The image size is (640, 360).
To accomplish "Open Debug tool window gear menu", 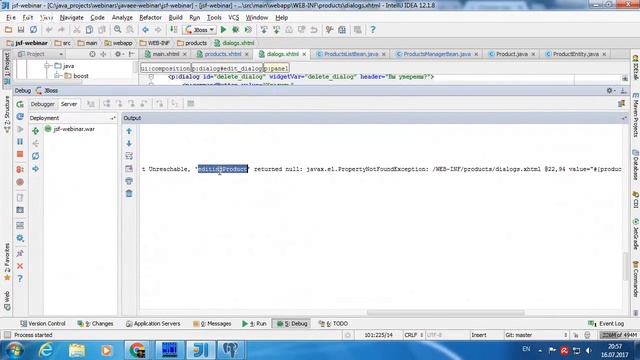I will (x=611, y=91).
